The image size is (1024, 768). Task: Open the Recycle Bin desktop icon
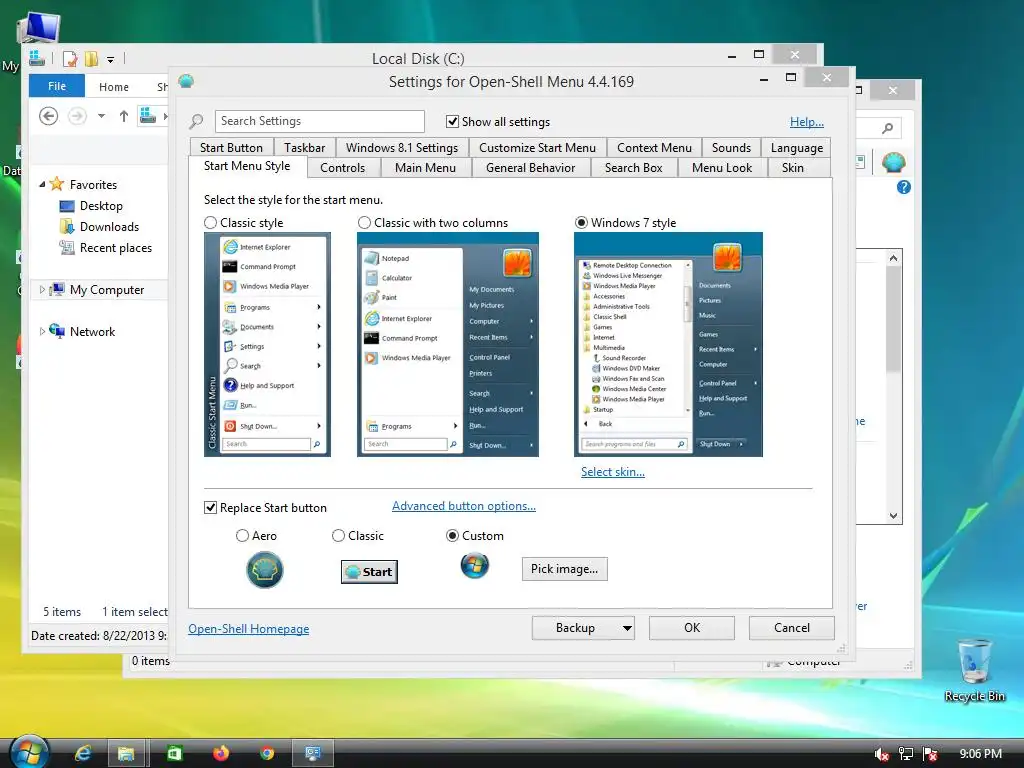click(974, 670)
